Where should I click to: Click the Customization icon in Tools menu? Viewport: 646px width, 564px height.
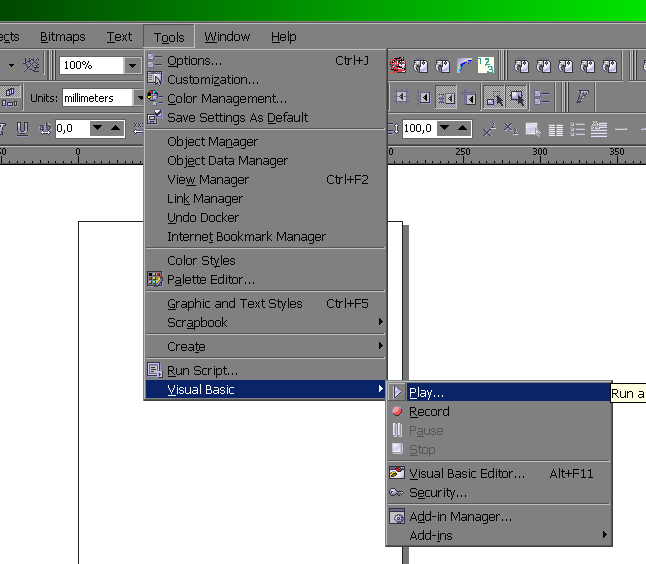point(155,79)
